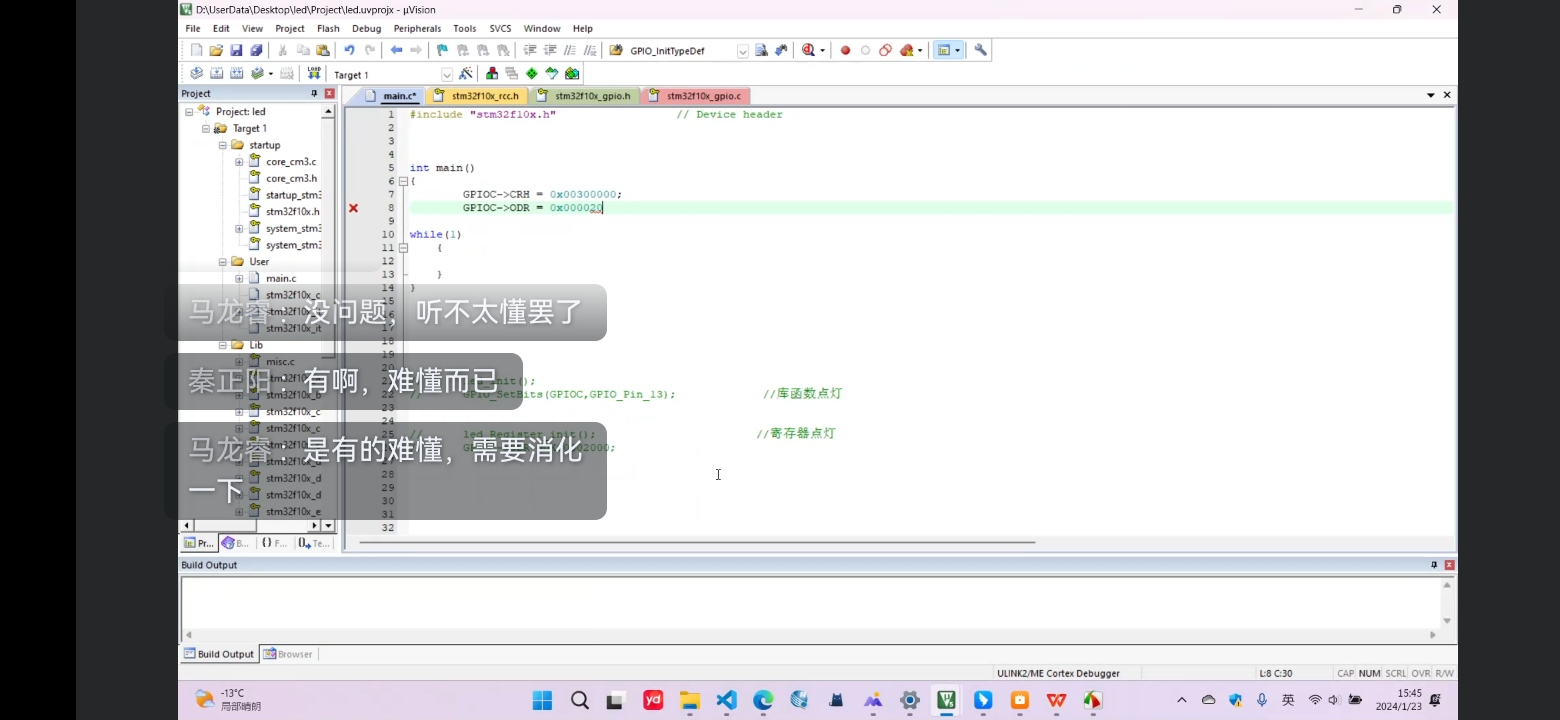Toggle auto-hide pin on Project panel
This screenshot has width=1560, height=720.
pyautogui.click(x=314, y=94)
